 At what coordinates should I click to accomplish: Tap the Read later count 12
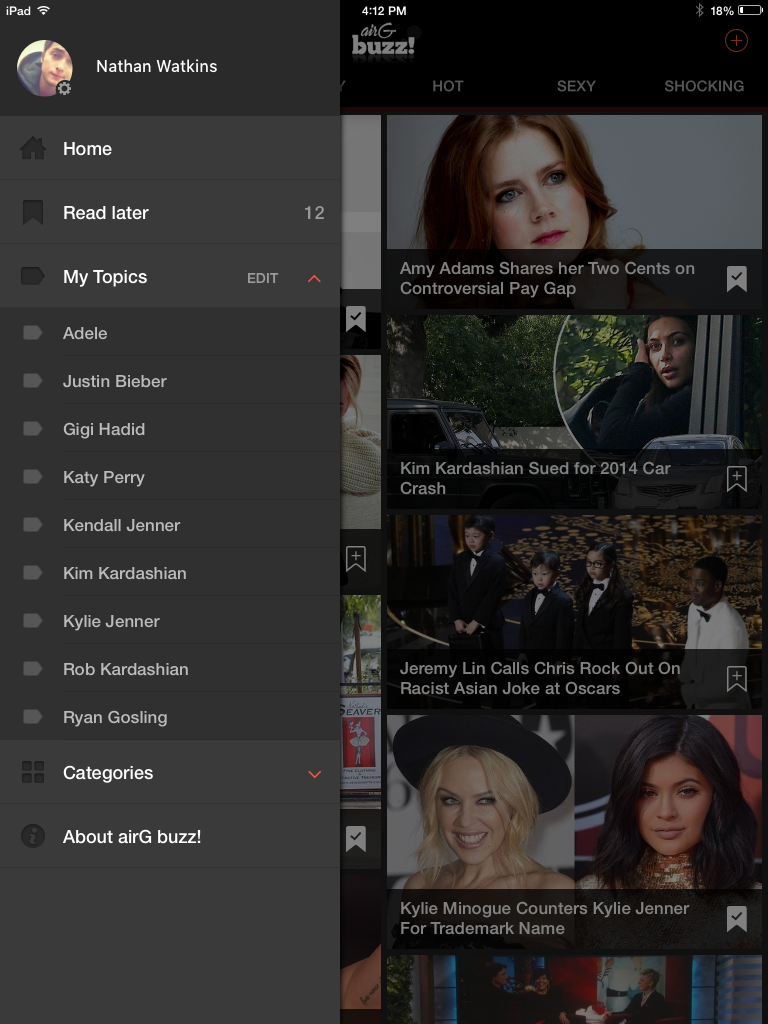pos(314,213)
